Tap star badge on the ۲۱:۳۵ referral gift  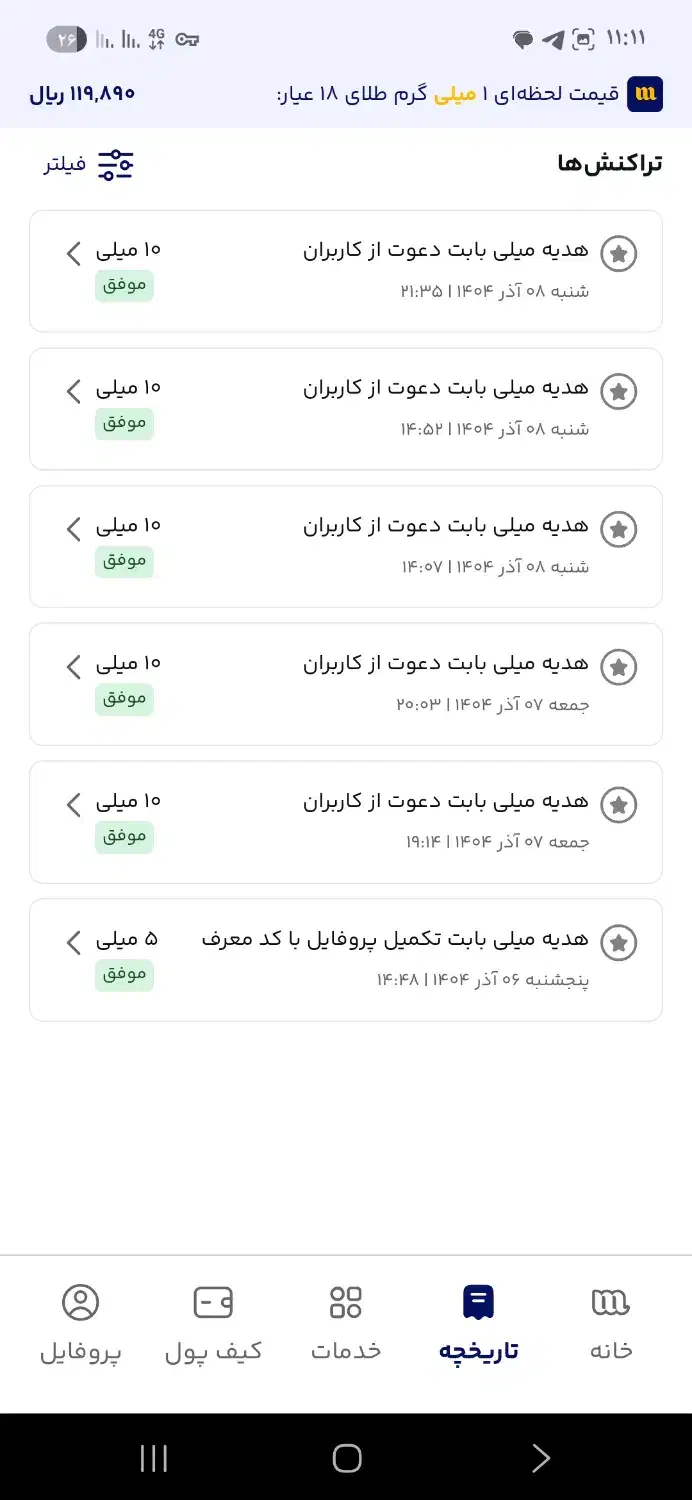(x=619, y=253)
